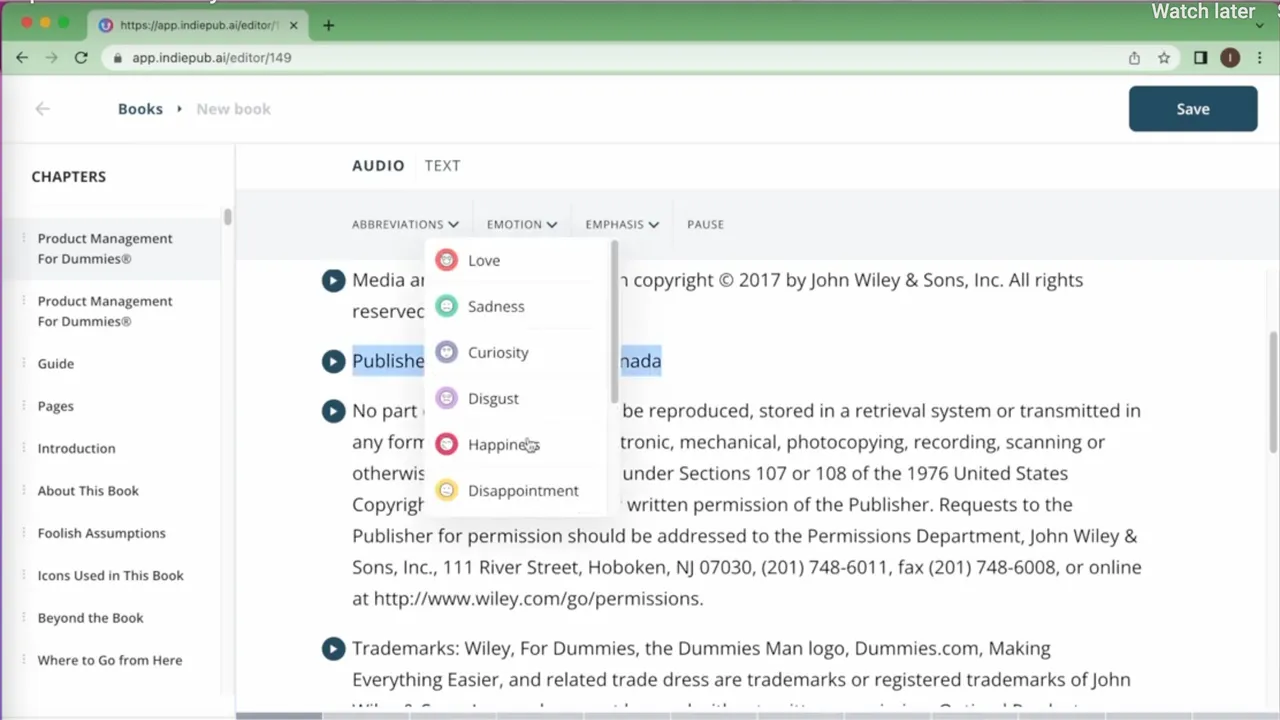Close the indiepub editor tab
Image resolution: width=1280 pixels, height=720 pixels.
tap(293, 25)
